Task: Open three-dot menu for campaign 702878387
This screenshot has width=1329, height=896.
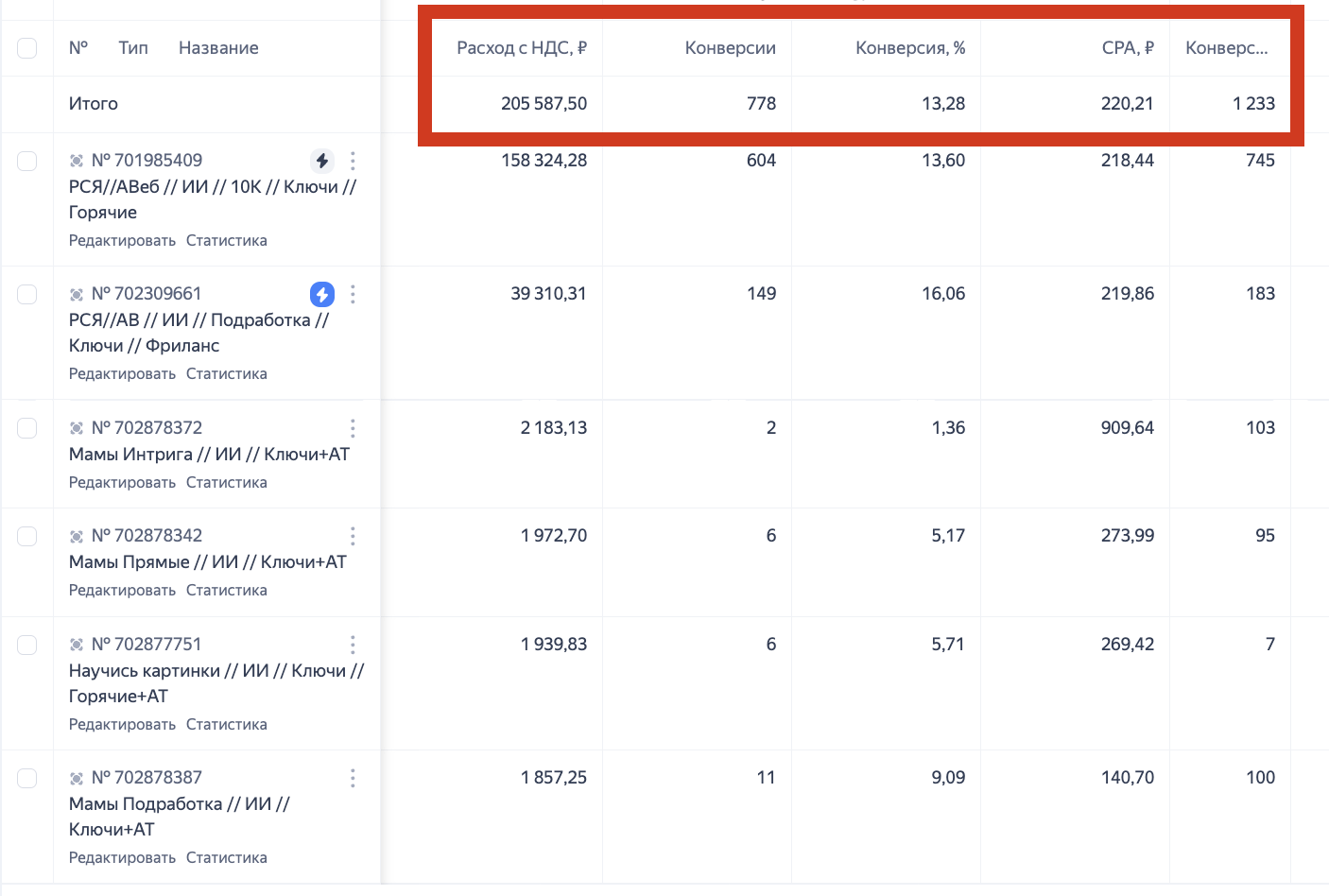Action: [x=353, y=778]
